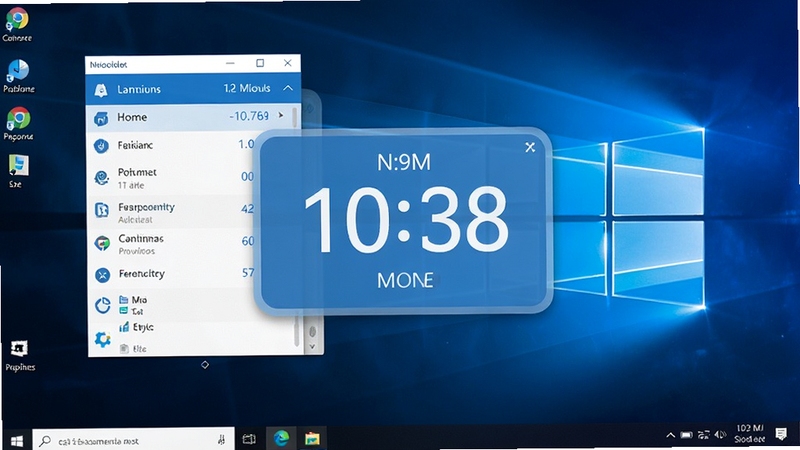The width and height of the screenshot is (800, 450).
Task: Select the Pohrmet list item
Action: [x=171, y=178]
